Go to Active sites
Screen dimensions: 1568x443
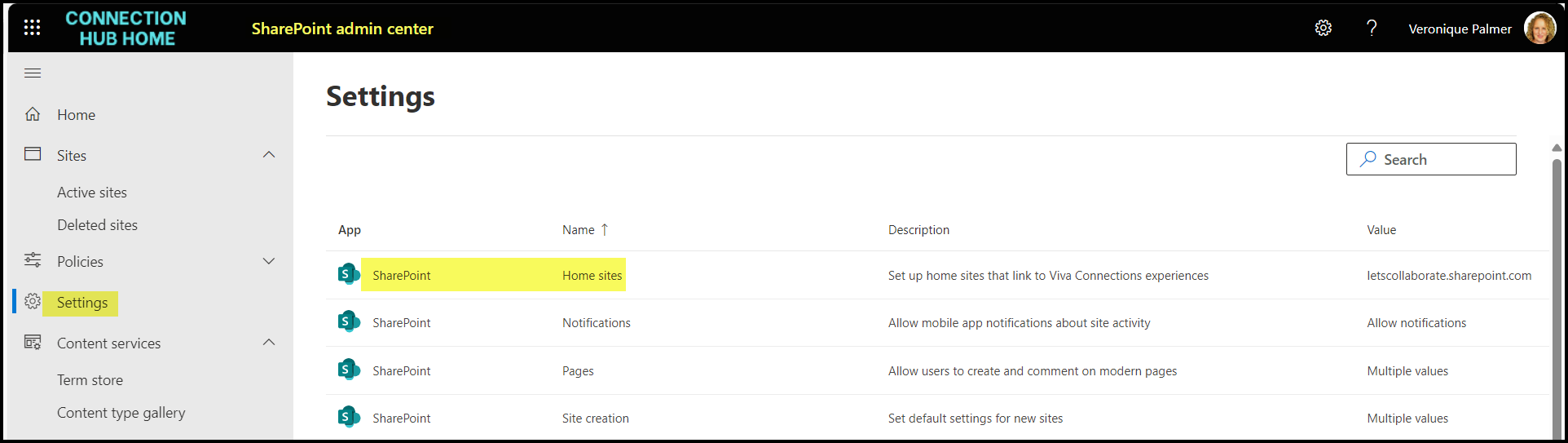click(92, 193)
